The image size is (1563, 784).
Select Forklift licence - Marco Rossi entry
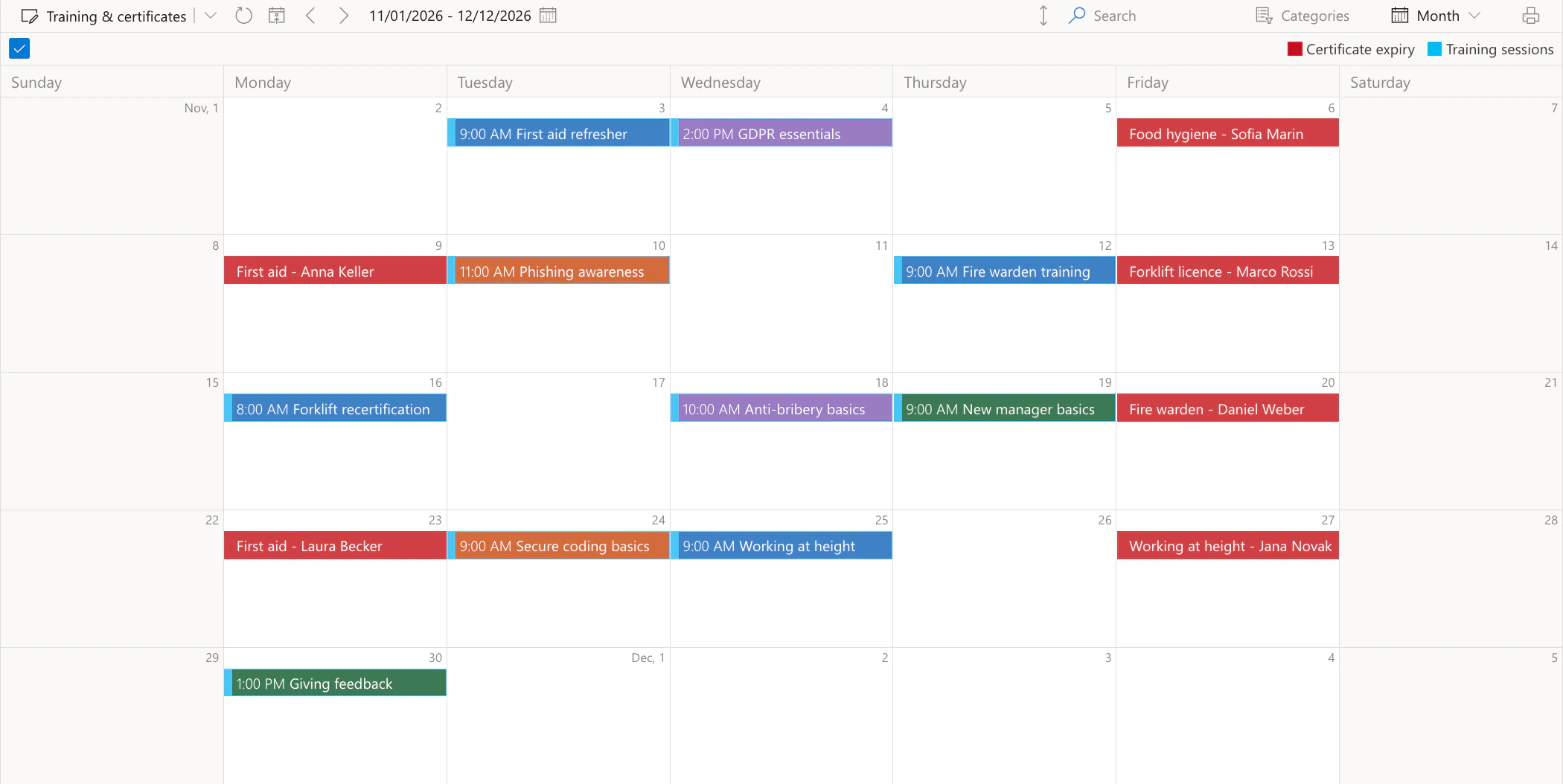coord(1227,271)
